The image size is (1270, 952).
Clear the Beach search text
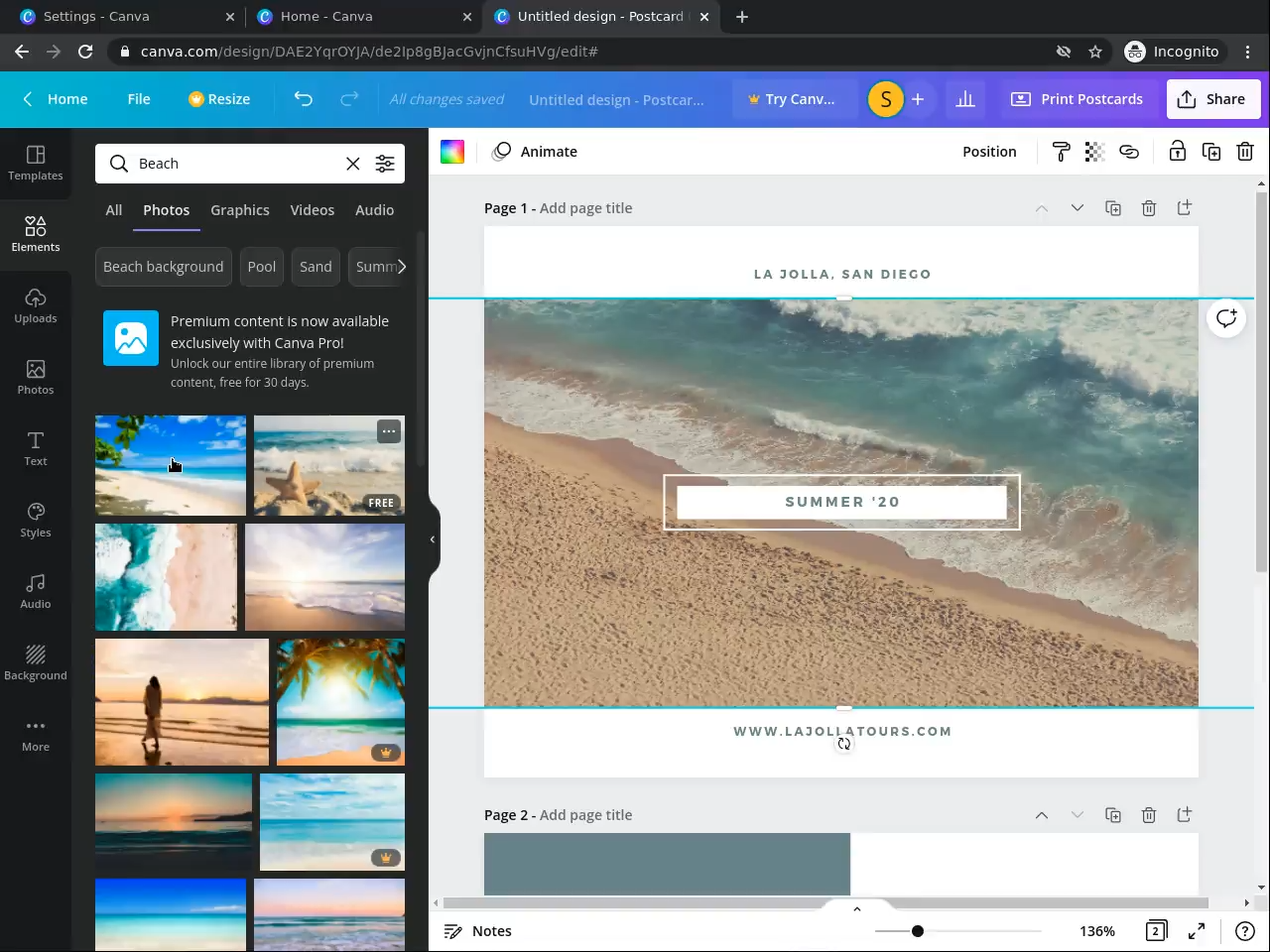352,164
